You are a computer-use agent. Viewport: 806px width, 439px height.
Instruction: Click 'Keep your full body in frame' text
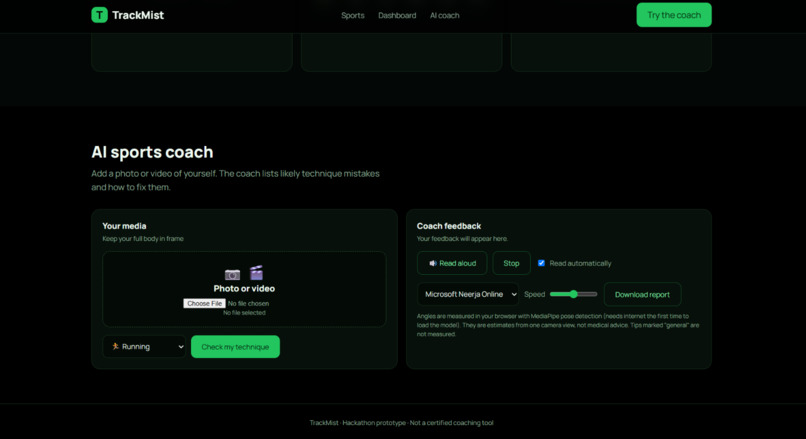coord(143,239)
